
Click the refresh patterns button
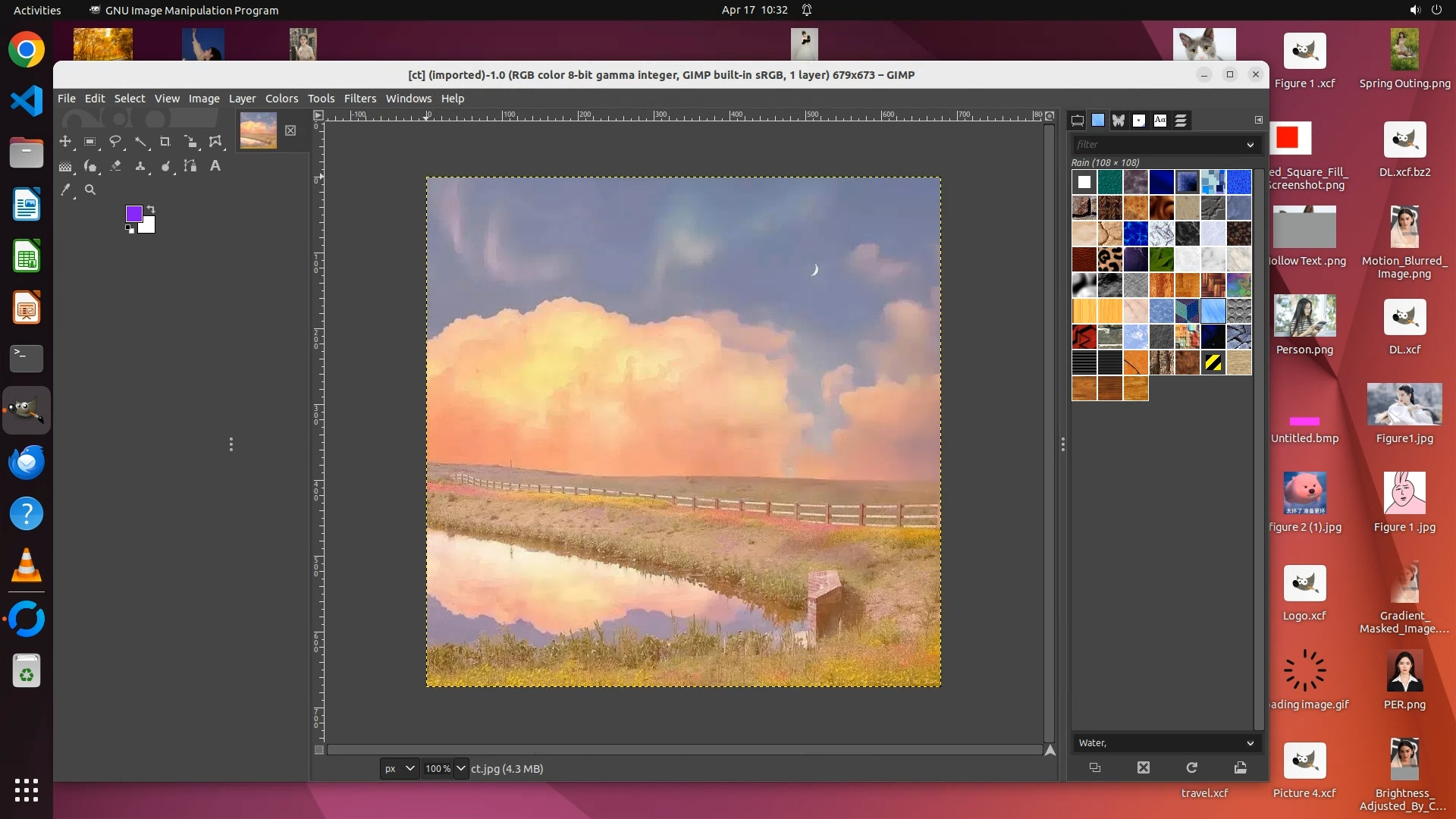(x=1191, y=767)
